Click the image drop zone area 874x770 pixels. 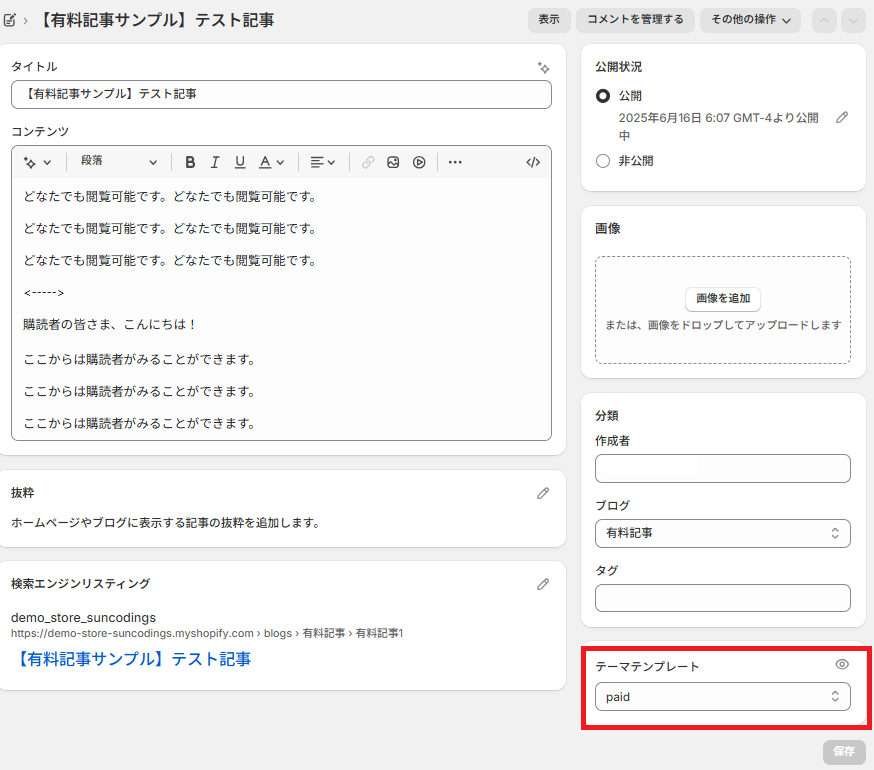[723, 310]
